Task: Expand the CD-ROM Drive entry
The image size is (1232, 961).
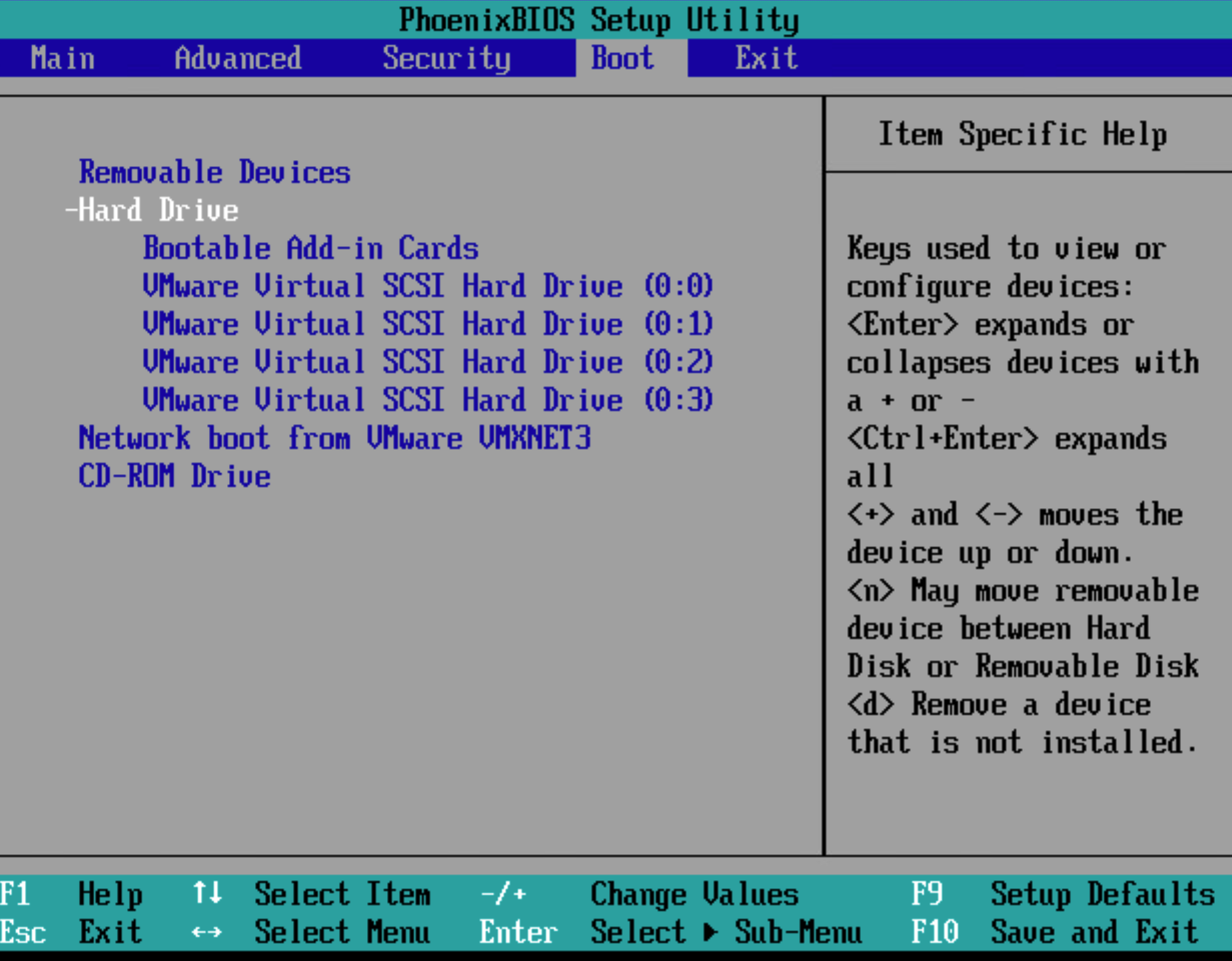Action: [x=175, y=476]
